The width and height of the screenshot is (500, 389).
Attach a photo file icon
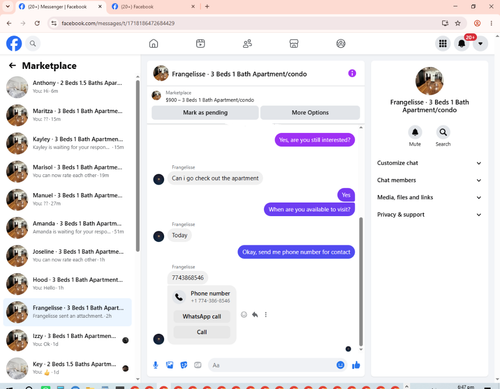(x=170, y=365)
